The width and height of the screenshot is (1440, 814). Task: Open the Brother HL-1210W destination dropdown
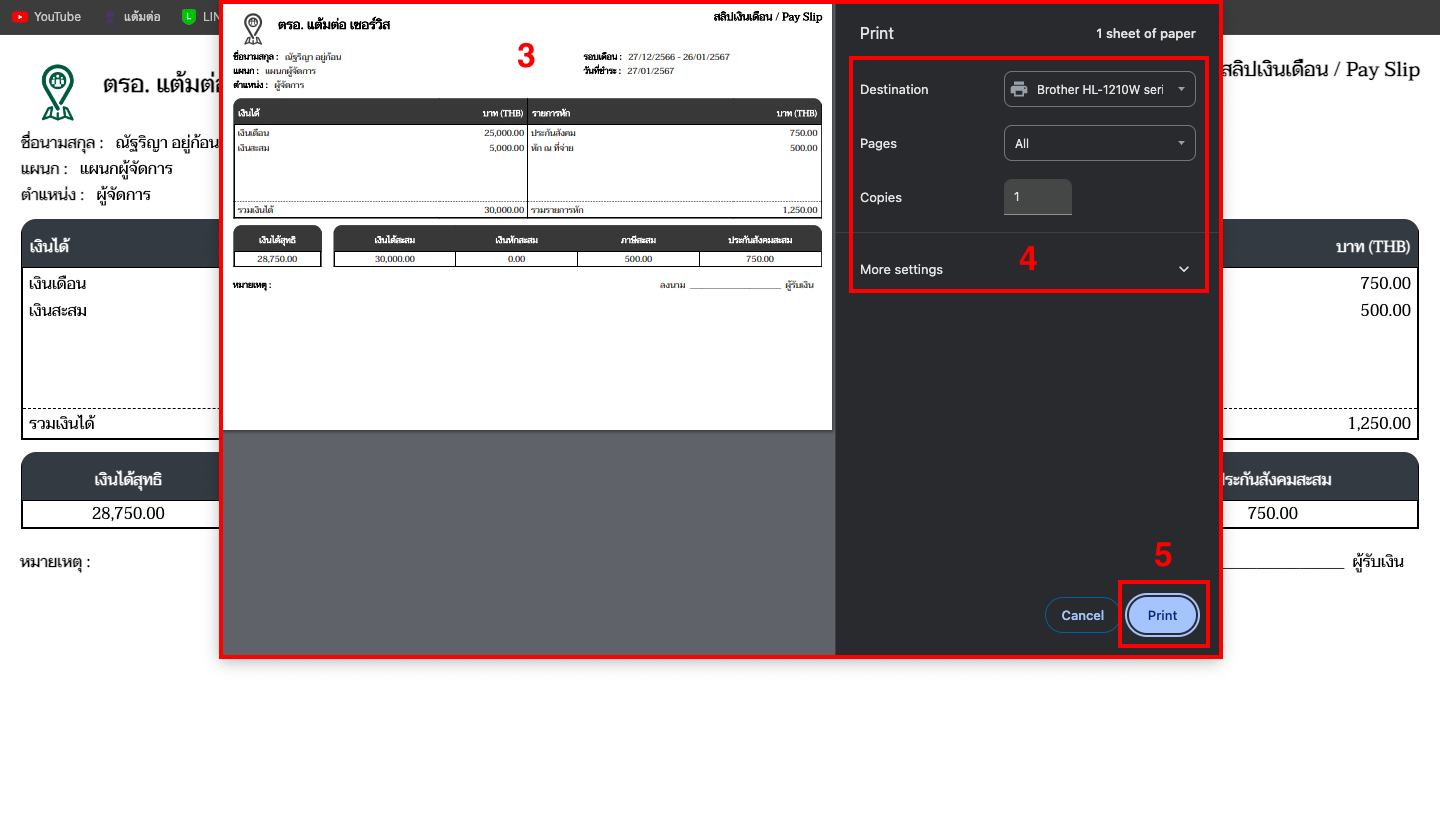(1099, 89)
